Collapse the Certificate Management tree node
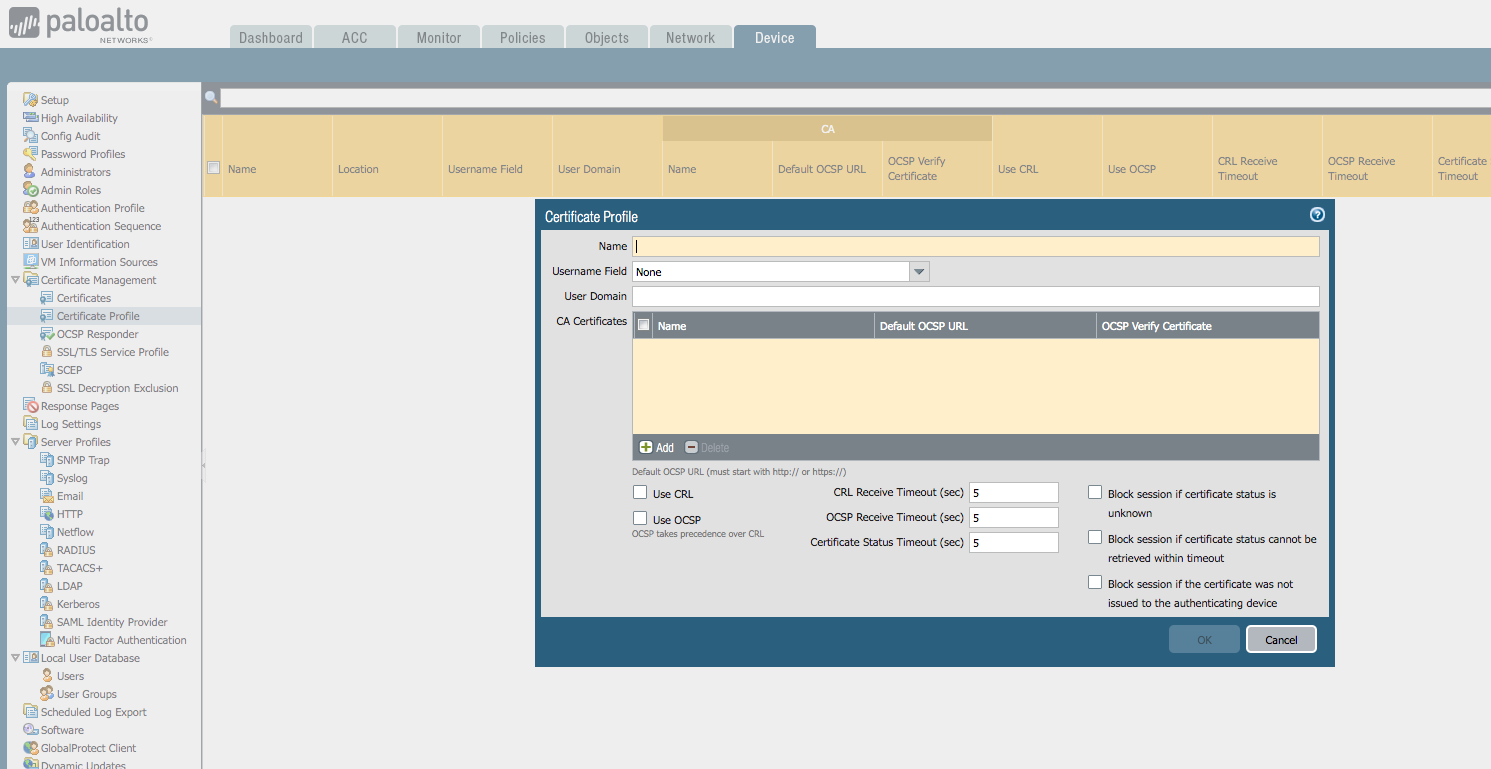 coord(15,280)
